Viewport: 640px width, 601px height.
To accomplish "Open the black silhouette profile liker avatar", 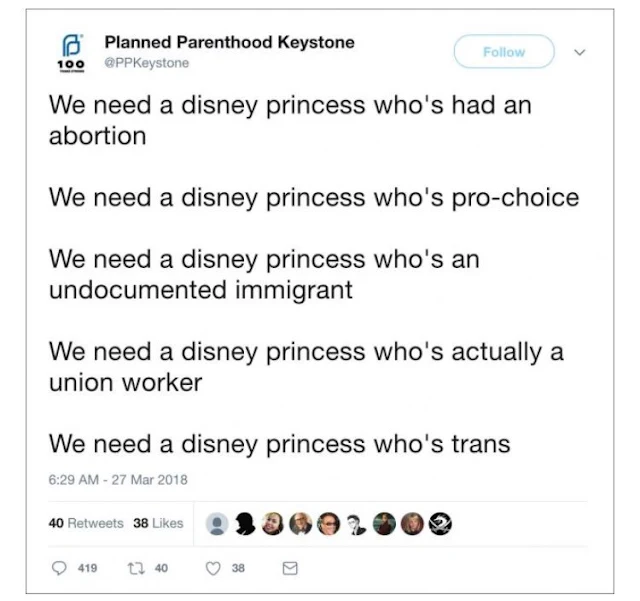I will pyautogui.click(x=244, y=523).
